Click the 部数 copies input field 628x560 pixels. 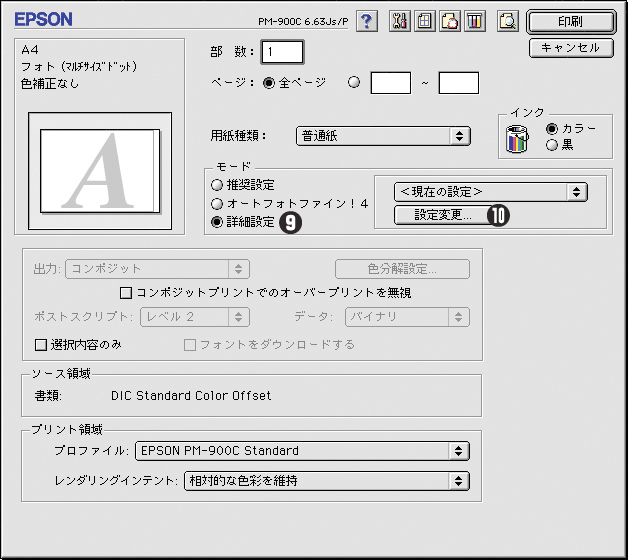pyautogui.click(x=282, y=52)
